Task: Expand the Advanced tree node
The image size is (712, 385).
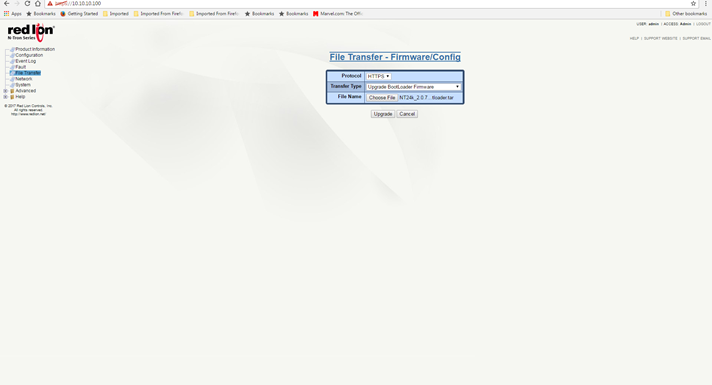Action: (x=5, y=91)
